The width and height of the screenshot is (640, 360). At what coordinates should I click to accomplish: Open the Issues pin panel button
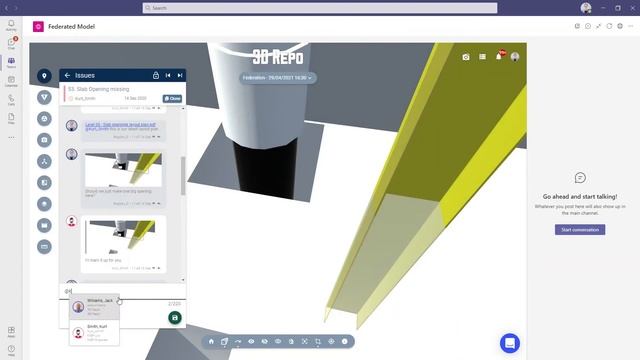click(44, 76)
